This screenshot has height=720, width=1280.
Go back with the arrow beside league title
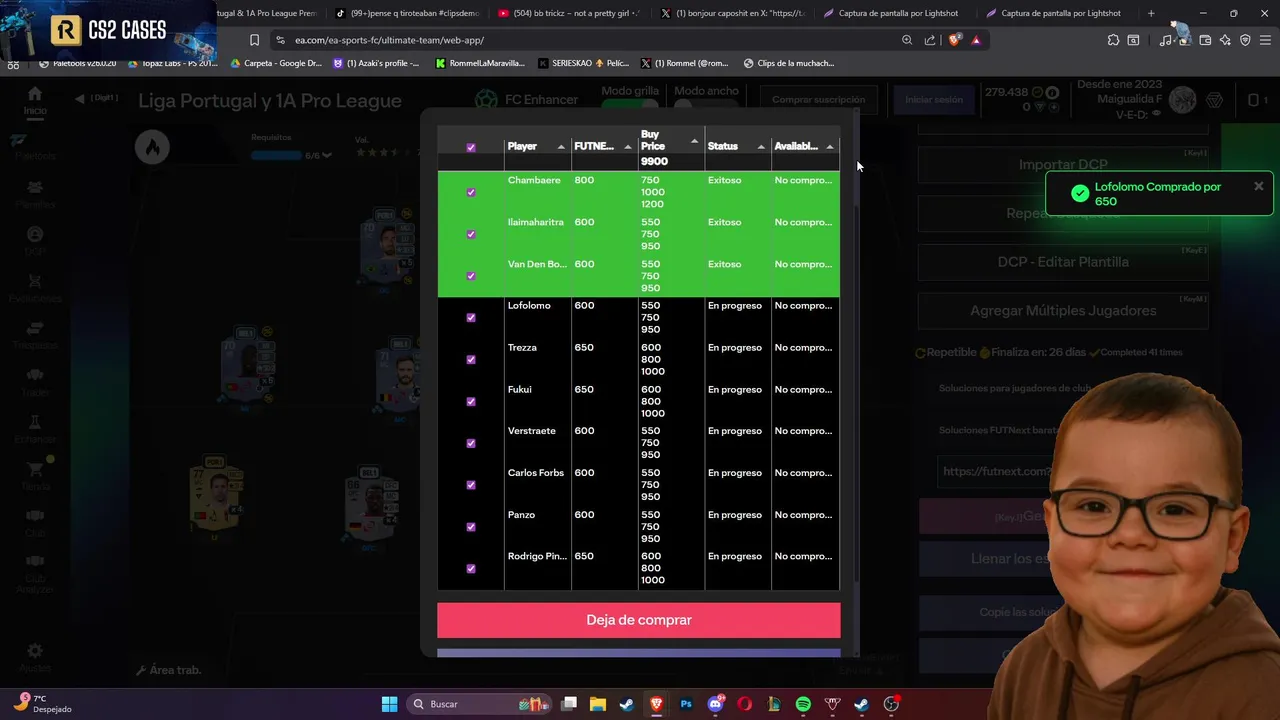pos(80,99)
